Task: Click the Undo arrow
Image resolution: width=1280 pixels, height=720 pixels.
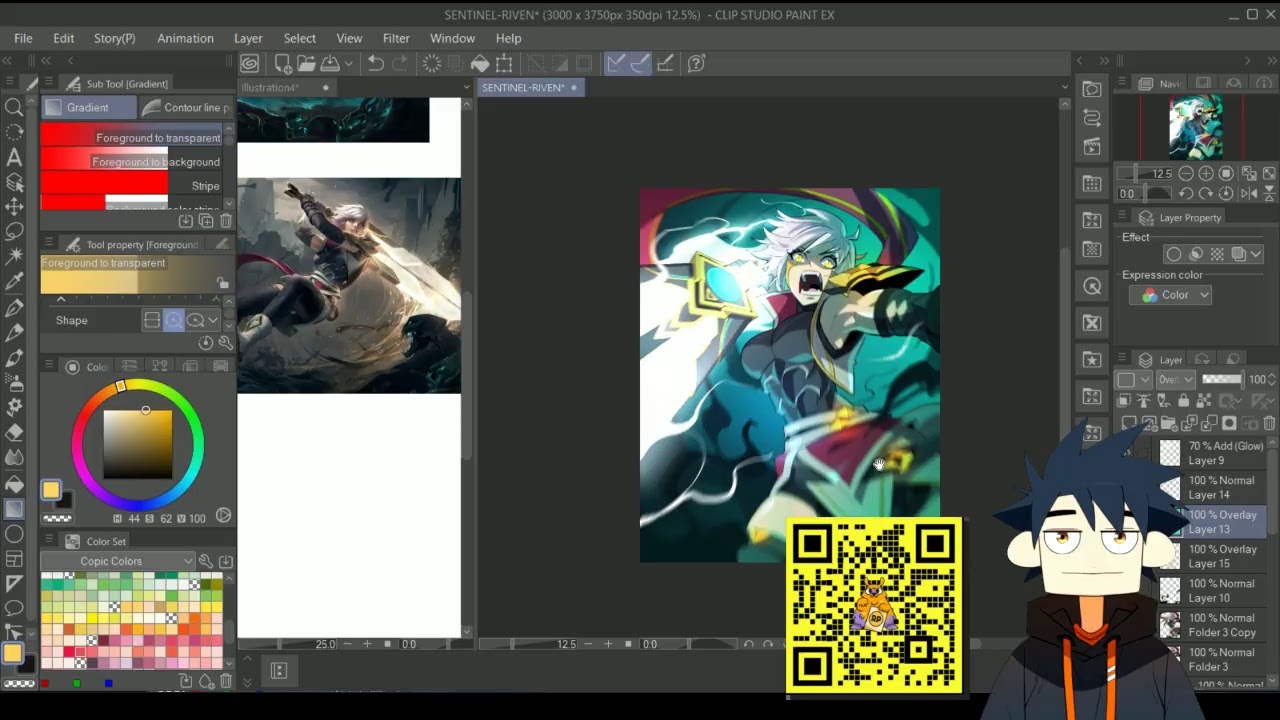Action: [375, 63]
